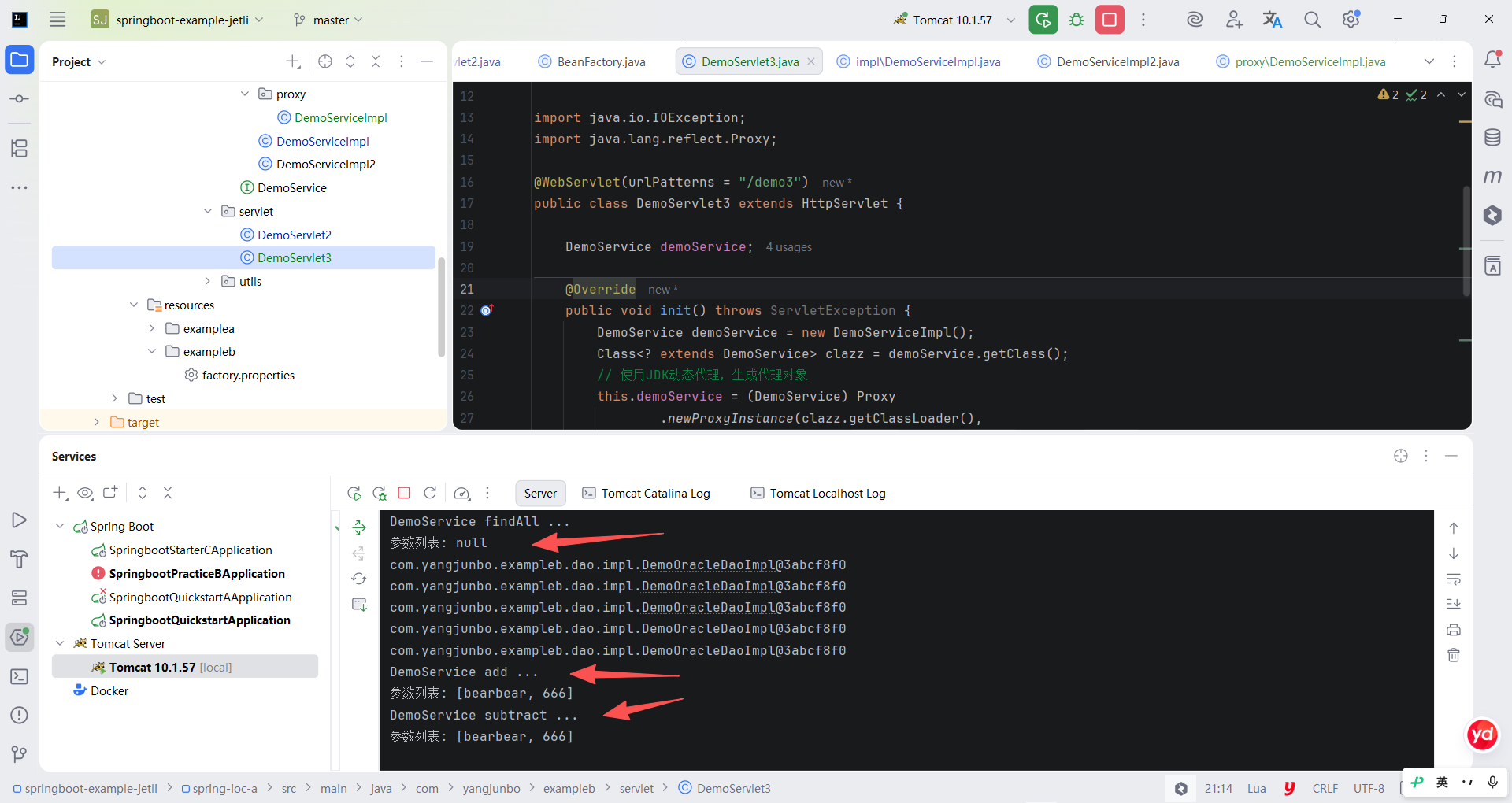Collapse all in Project panel
Viewport: 1512px width, 803px height.
pos(376,61)
